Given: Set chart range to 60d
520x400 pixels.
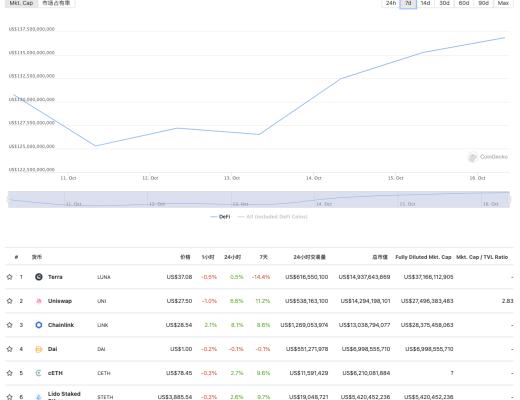Looking at the screenshot, I should (x=464, y=3).
